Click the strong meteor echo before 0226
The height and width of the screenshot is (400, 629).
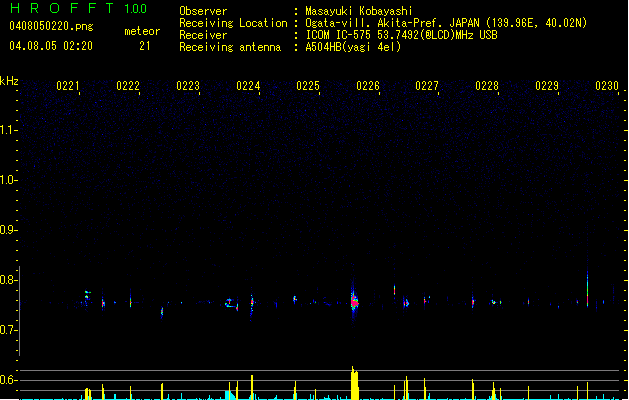point(354,302)
